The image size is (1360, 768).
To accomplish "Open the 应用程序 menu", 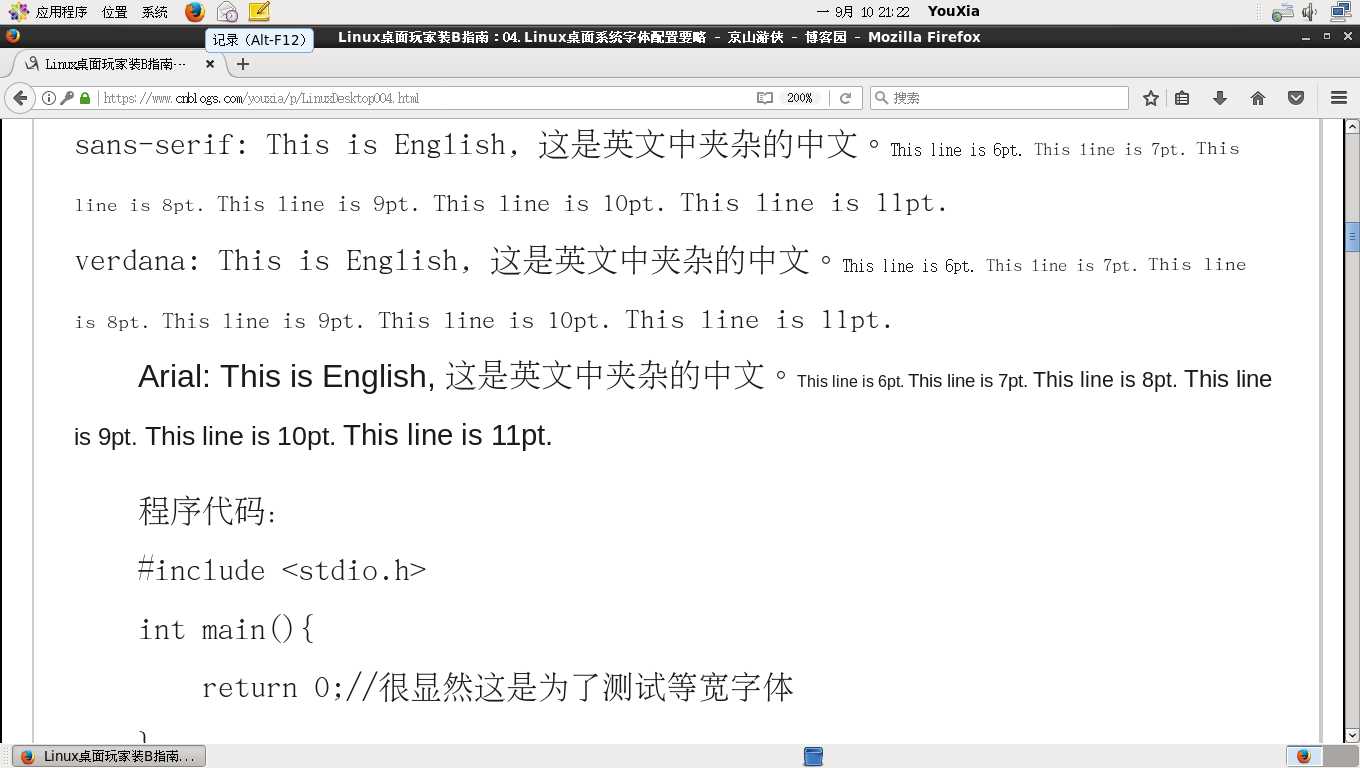I will coord(61,12).
